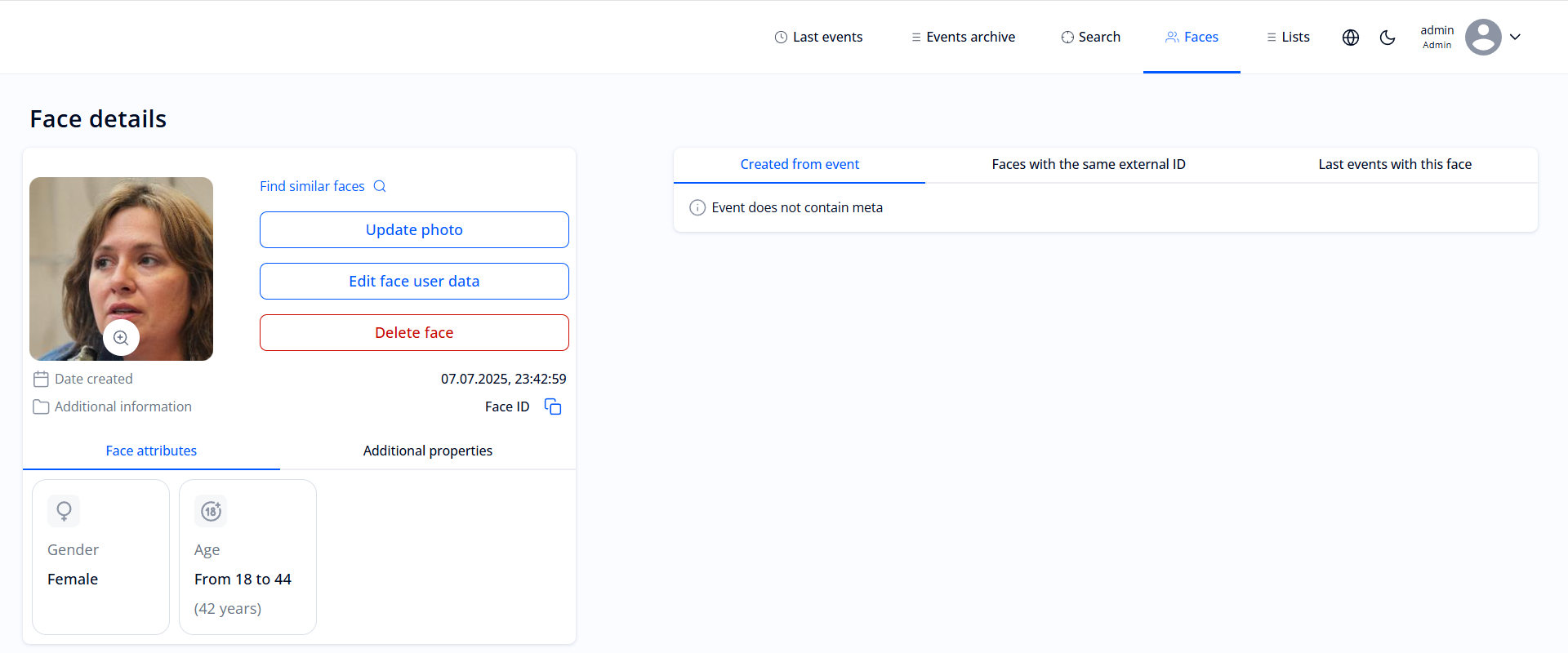Copy the Face ID using copy icon

[553, 406]
